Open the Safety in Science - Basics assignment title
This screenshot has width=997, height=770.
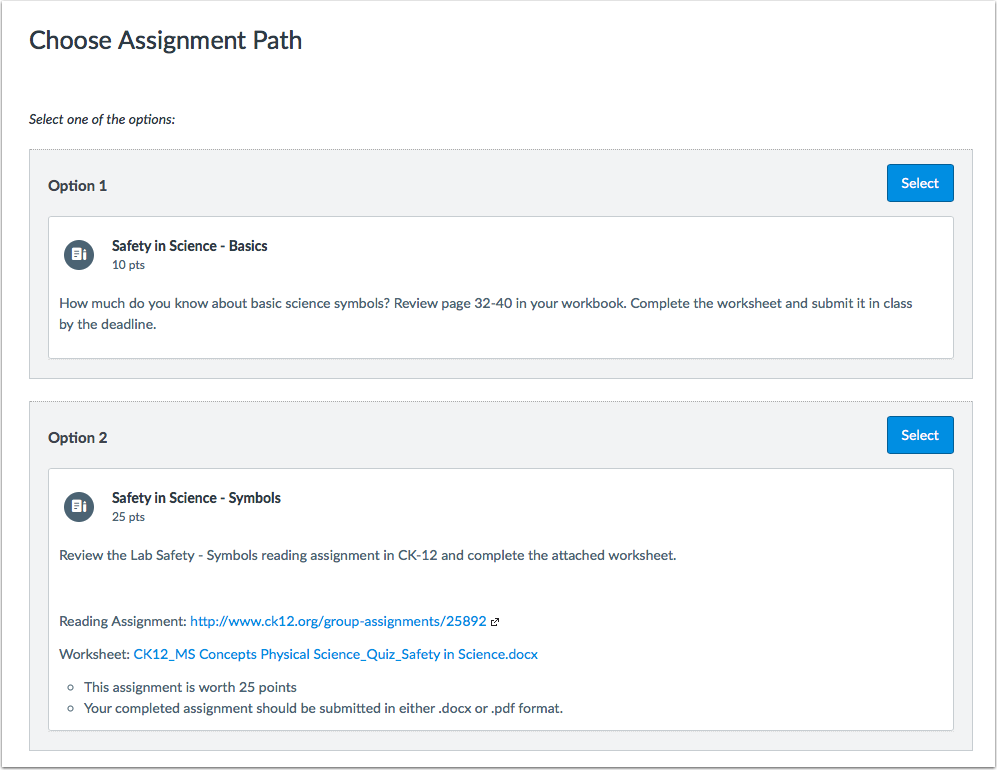[189, 246]
